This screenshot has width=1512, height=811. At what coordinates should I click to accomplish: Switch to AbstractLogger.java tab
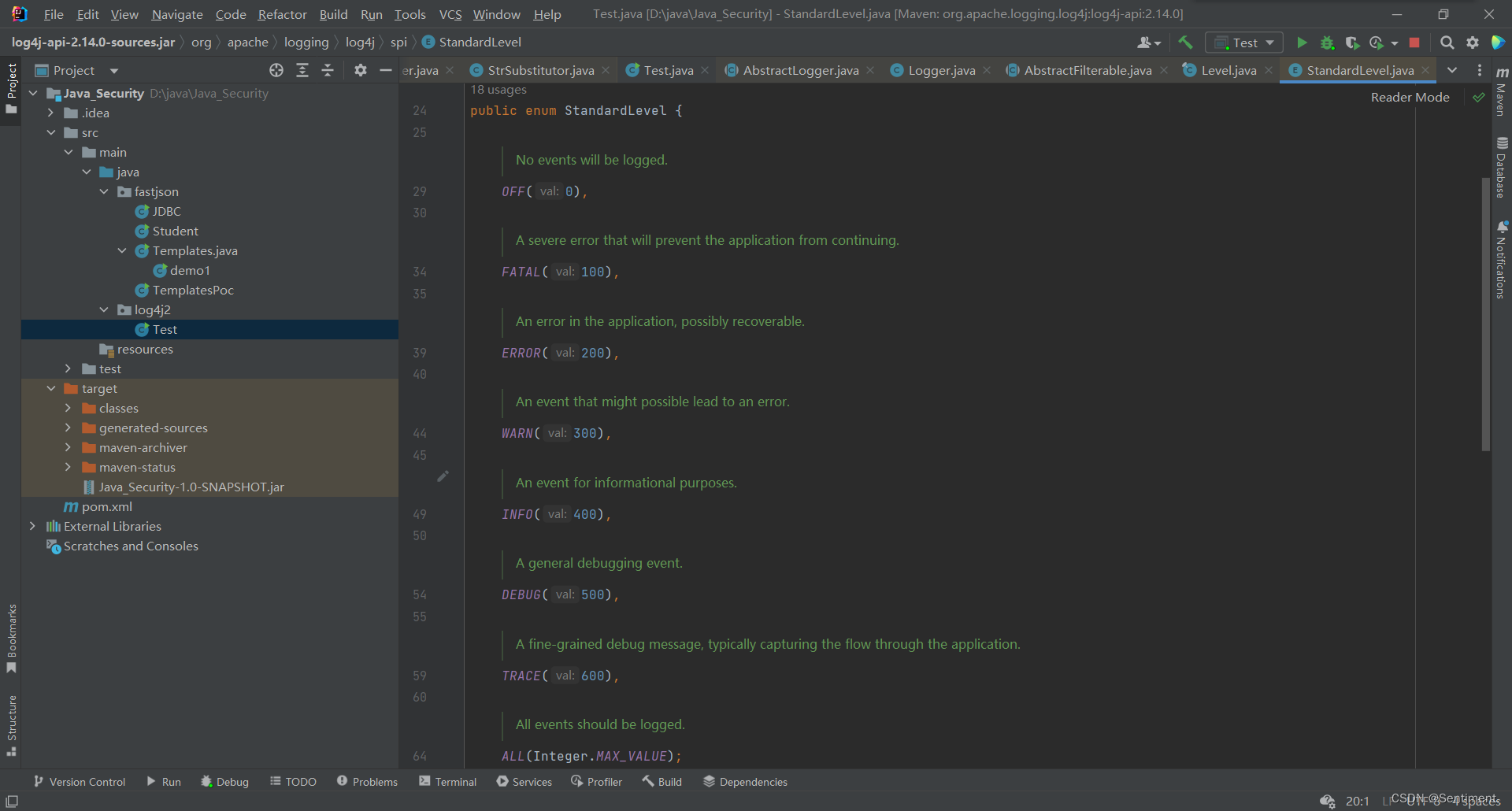[800, 70]
